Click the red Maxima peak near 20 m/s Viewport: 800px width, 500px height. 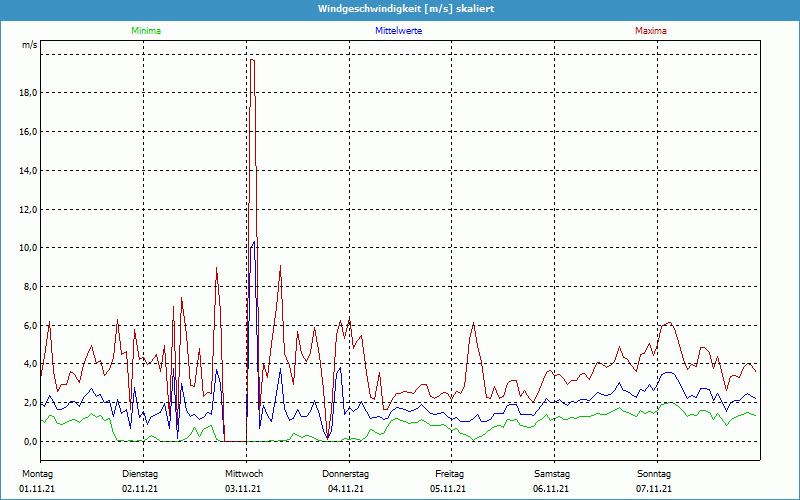pyautogui.click(x=252, y=60)
